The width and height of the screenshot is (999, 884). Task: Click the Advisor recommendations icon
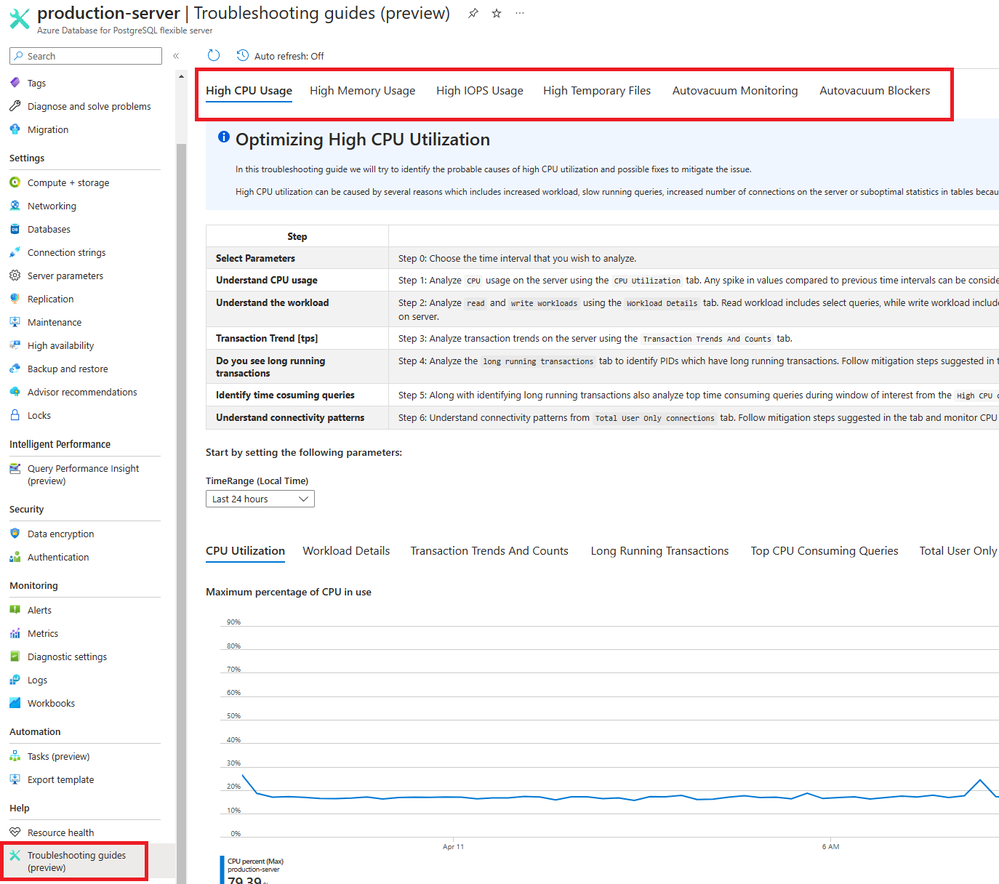15,392
